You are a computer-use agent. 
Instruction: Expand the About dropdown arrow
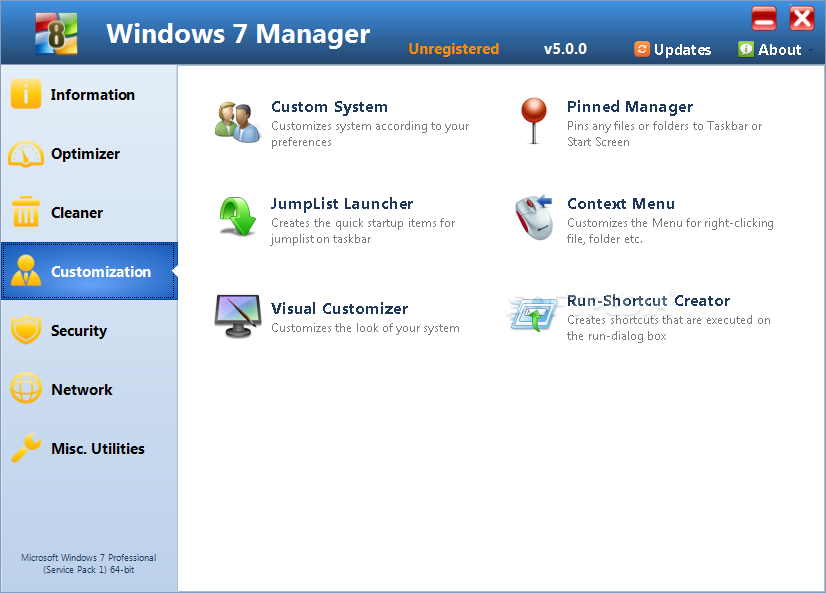(x=810, y=50)
